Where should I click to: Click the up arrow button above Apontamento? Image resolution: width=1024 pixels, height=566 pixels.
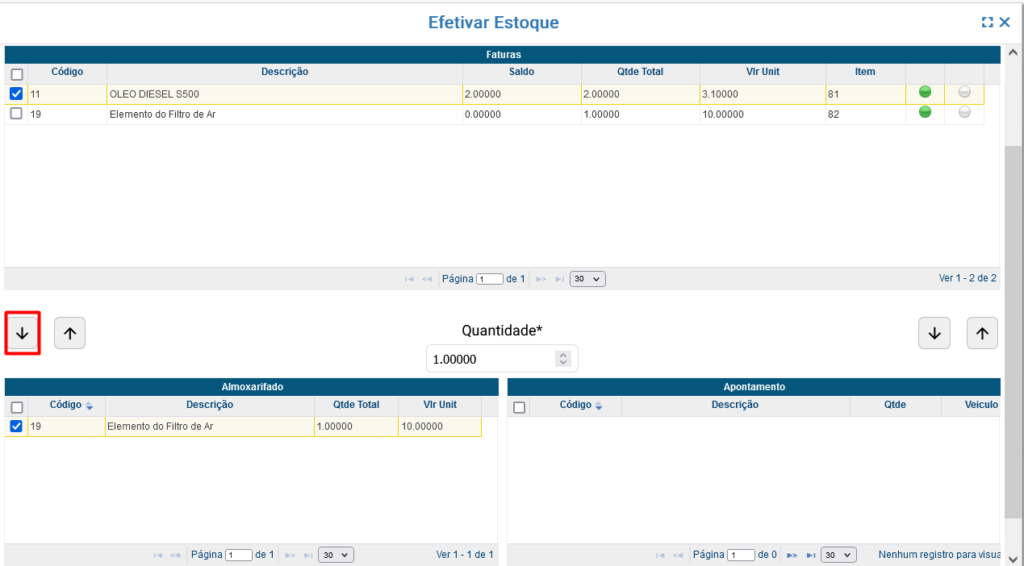pyautogui.click(x=982, y=334)
